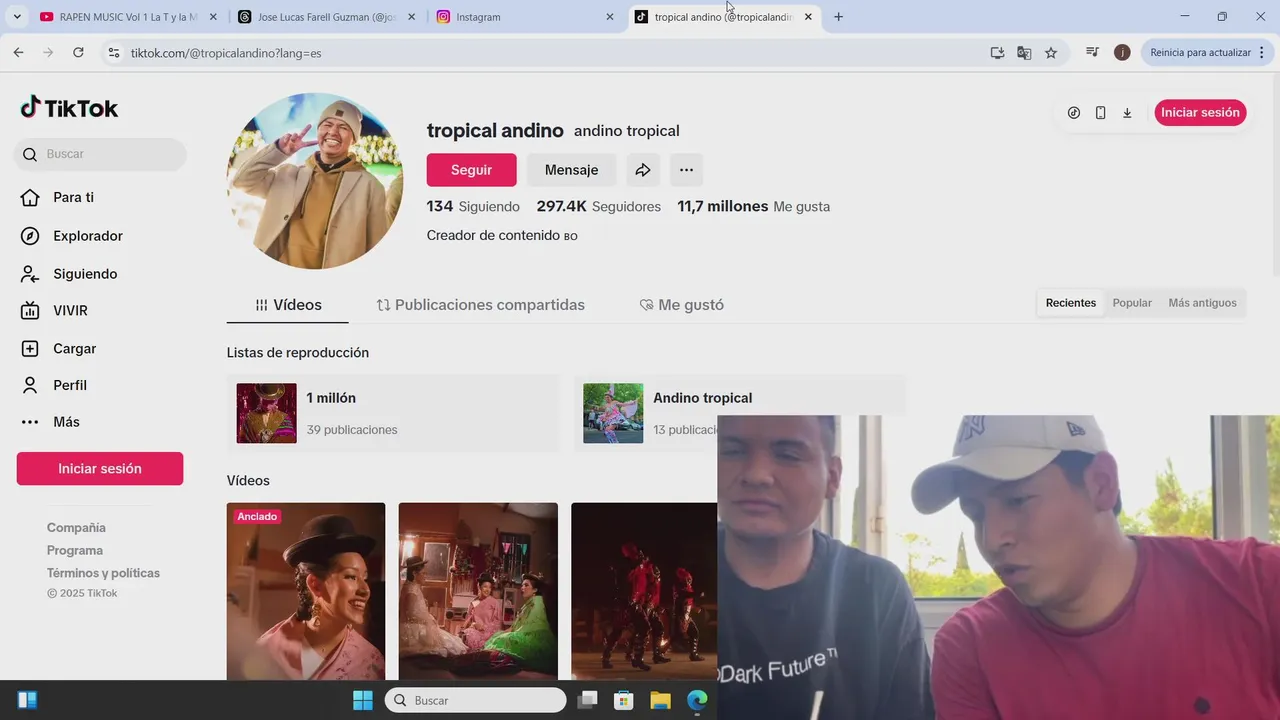Click the install app icon in address bar
Screen dimensions: 1280x720
(997, 53)
